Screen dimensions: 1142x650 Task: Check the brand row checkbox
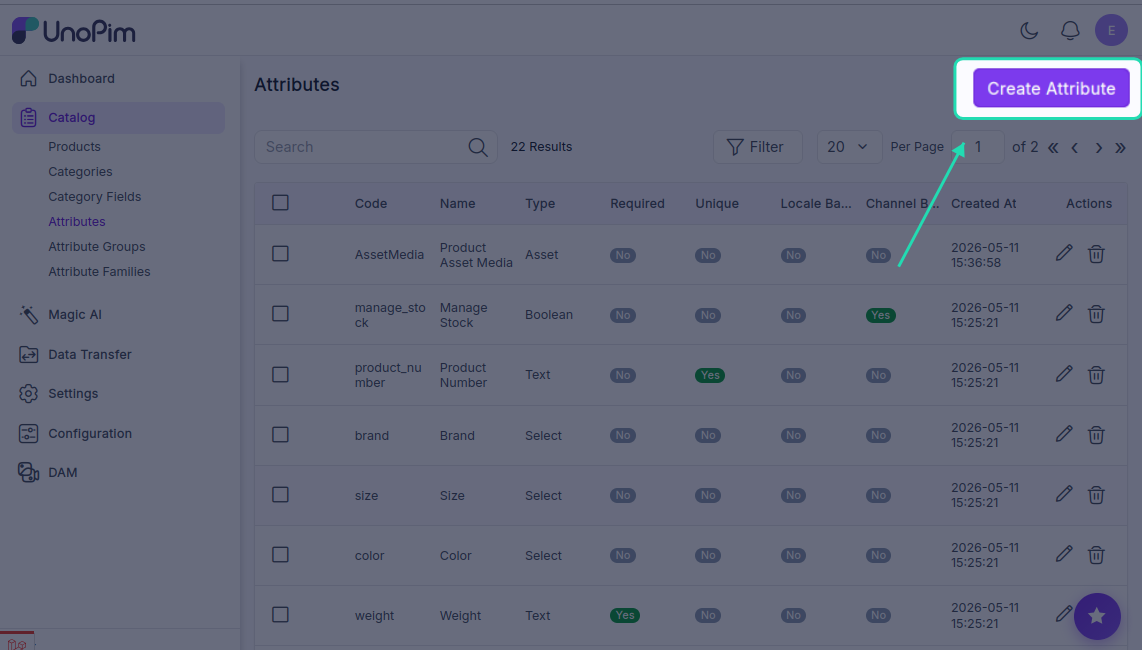pyautogui.click(x=280, y=434)
